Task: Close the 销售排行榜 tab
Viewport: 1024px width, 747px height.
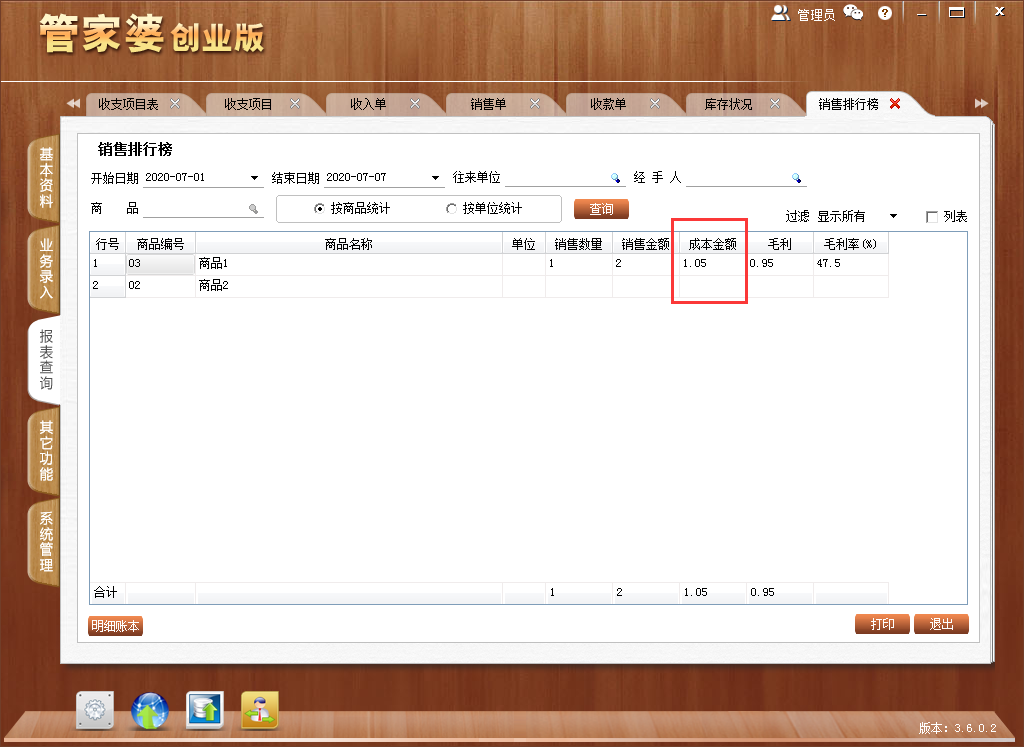Action: coord(895,104)
